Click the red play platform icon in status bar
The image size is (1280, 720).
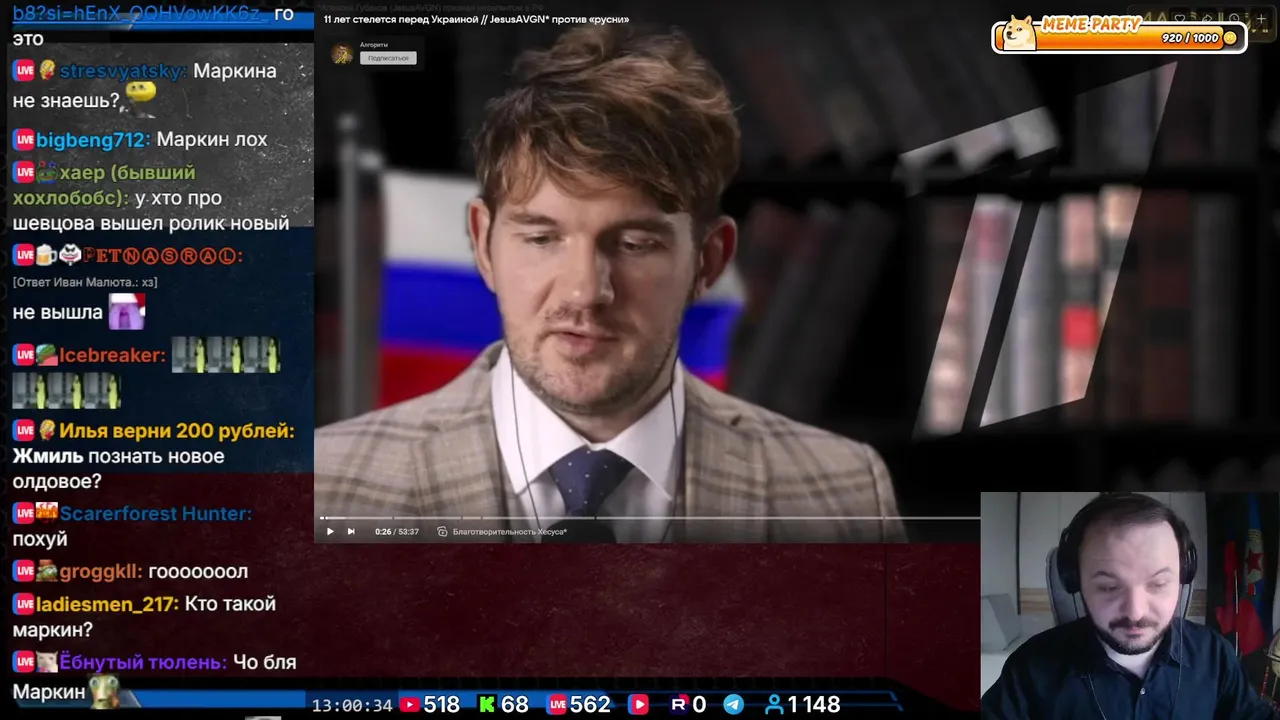[x=639, y=705]
